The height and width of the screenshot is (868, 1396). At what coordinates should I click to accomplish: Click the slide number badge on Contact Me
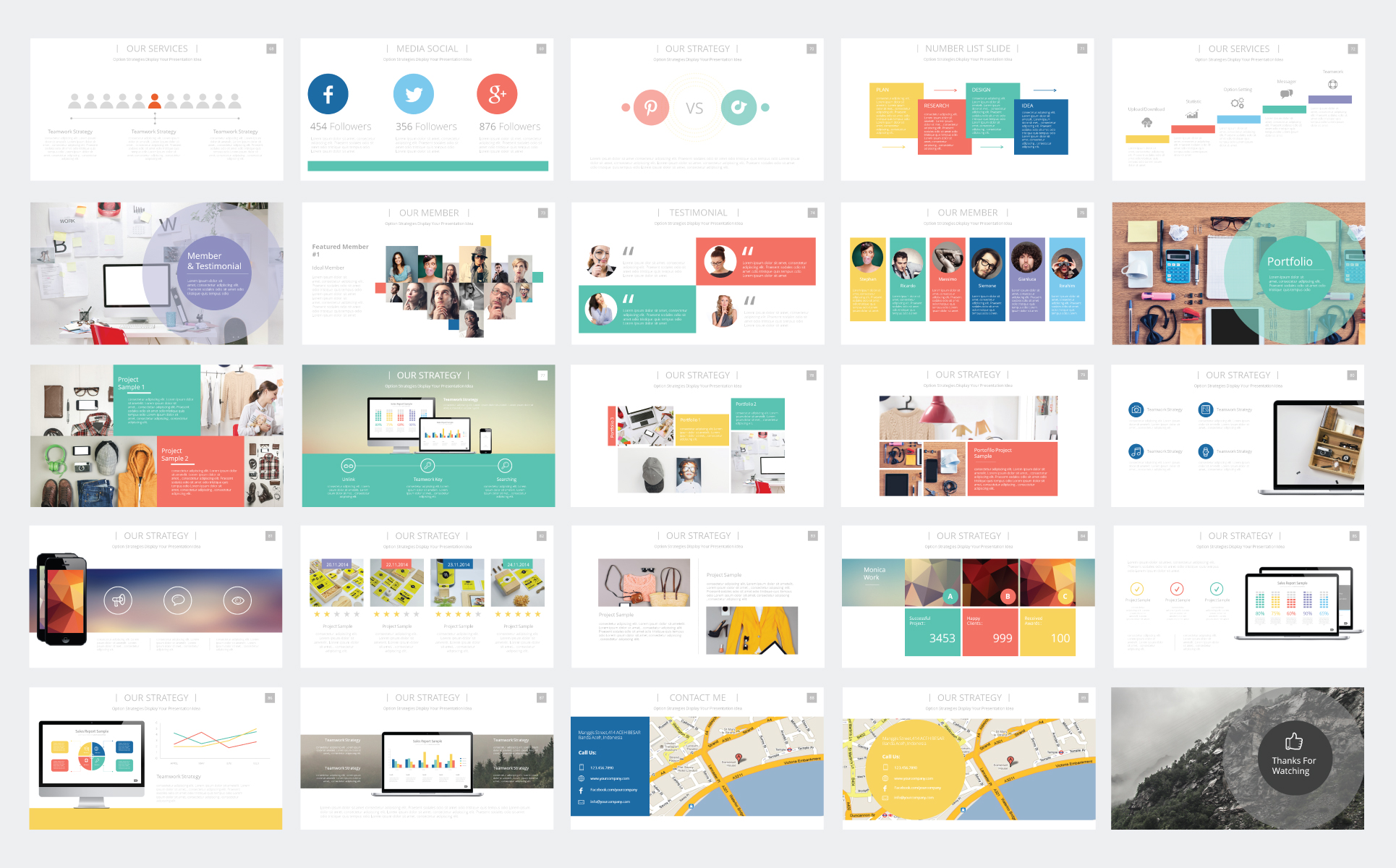click(812, 697)
